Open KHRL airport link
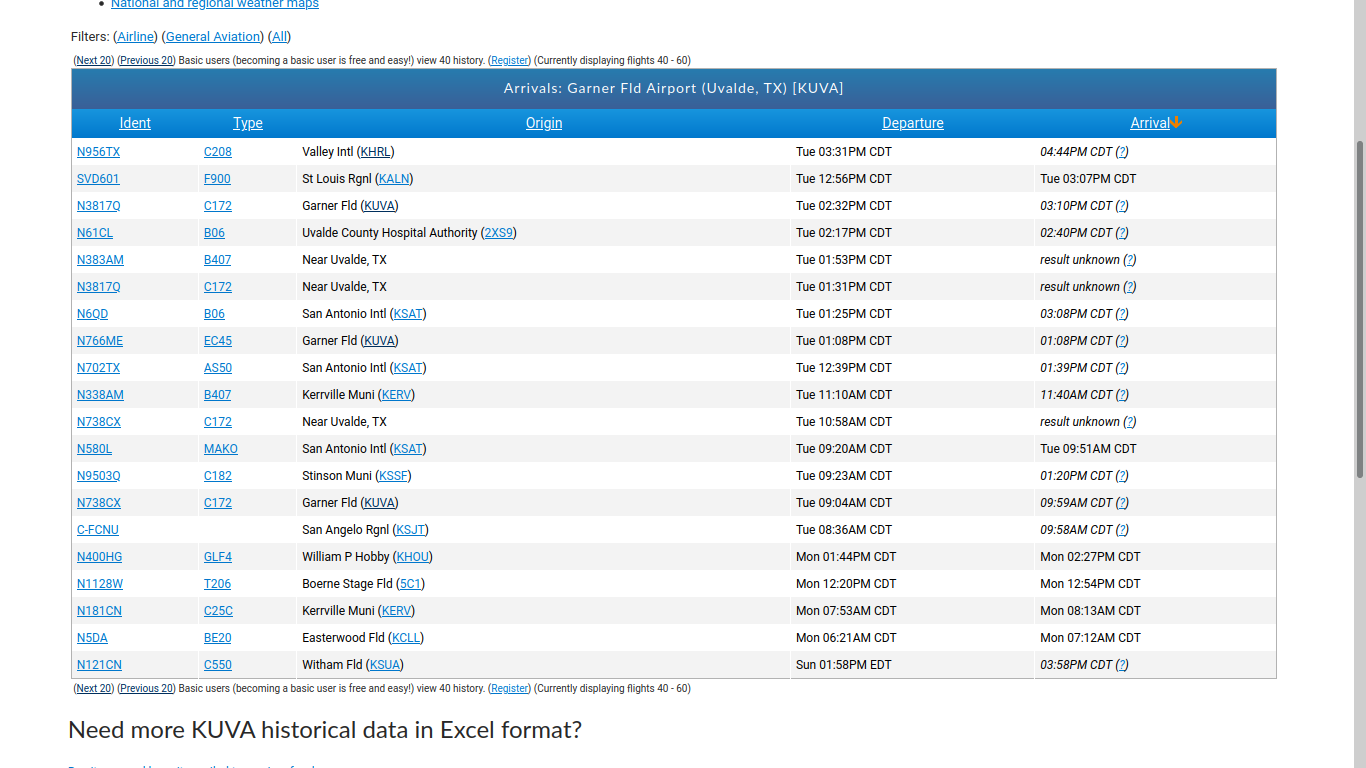The height and width of the screenshot is (768, 1366). (375, 152)
